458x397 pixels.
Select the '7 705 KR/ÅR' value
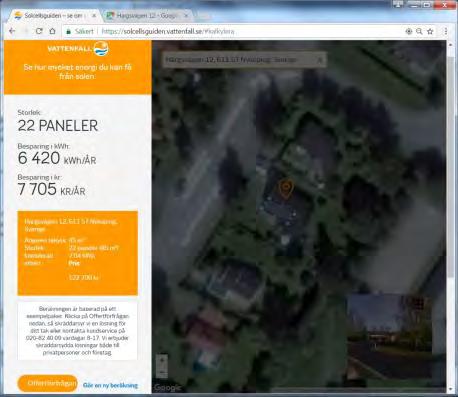click(x=51, y=189)
